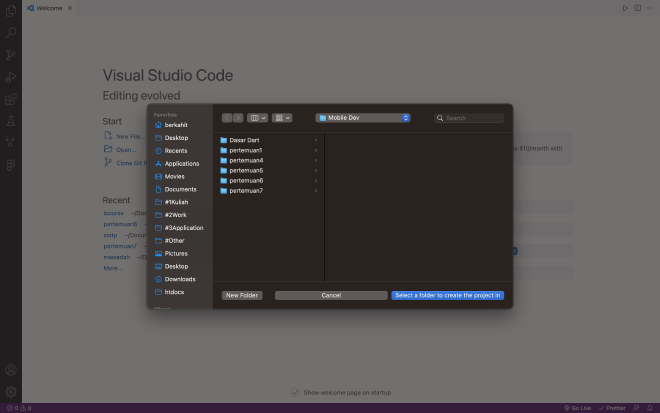Open the Extensions view
The width and height of the screenshot is (660, 413).
click(11, 99)
